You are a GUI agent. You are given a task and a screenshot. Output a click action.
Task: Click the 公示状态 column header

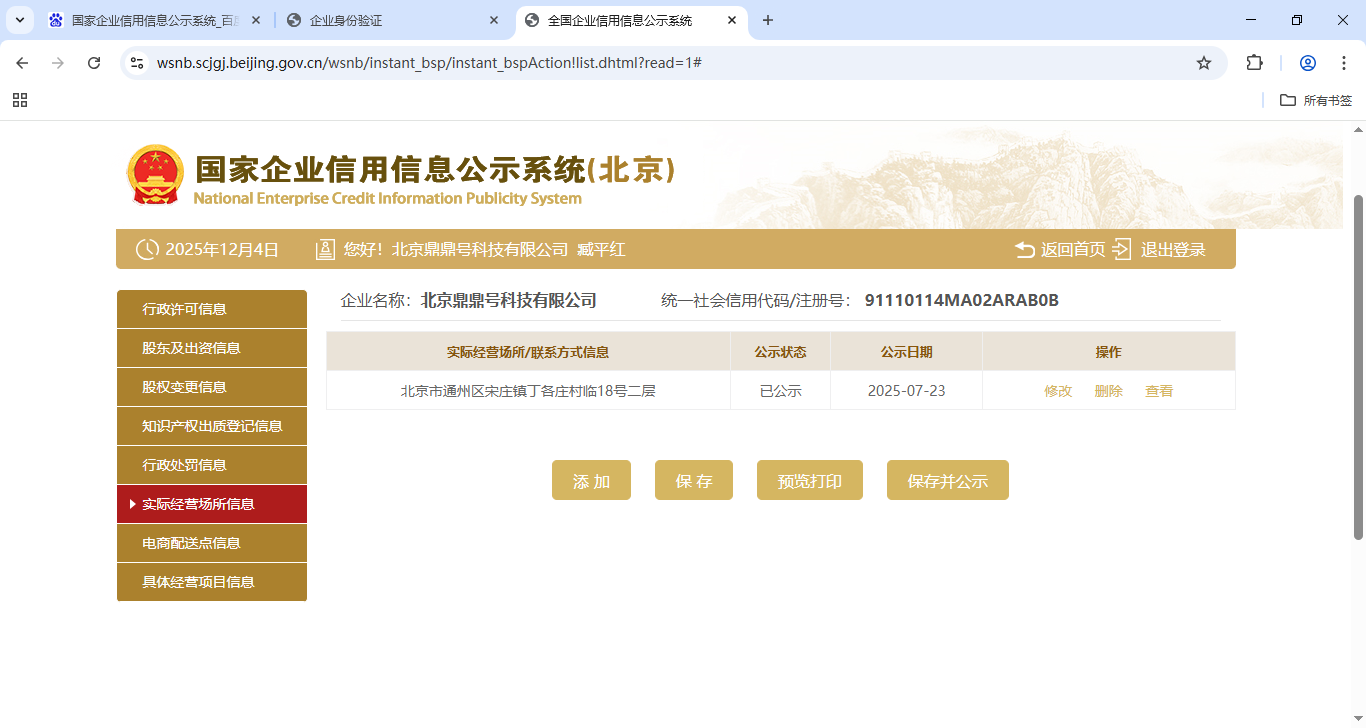[x=781, y=352]
